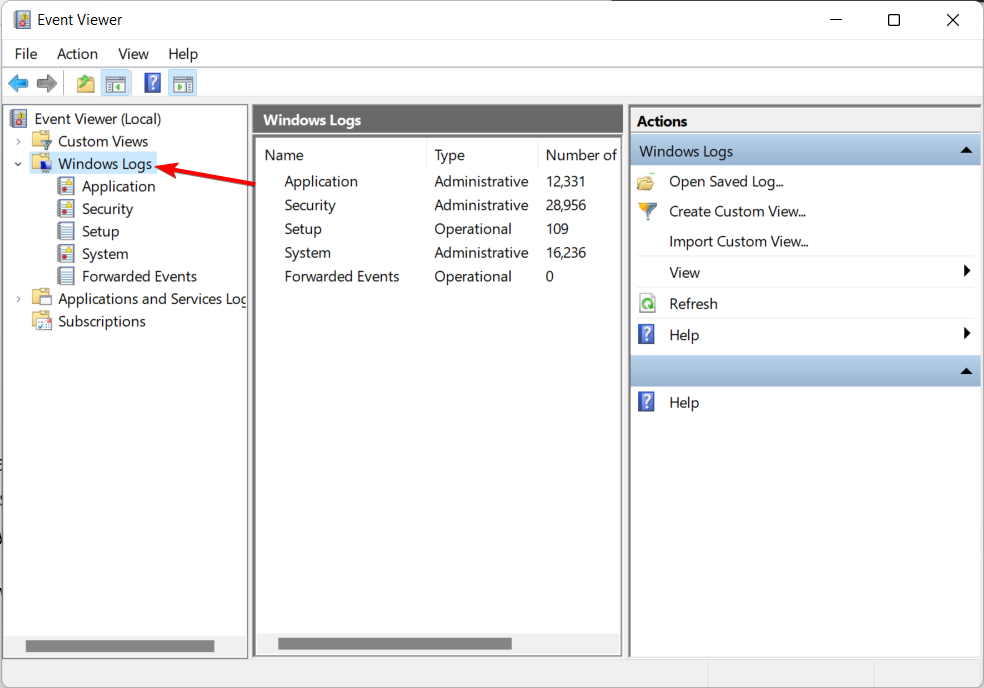Click the Forwarded Events log icon in tree
Image resolution: width=984 pixels, height=688 pixels.
coord(66,276)
